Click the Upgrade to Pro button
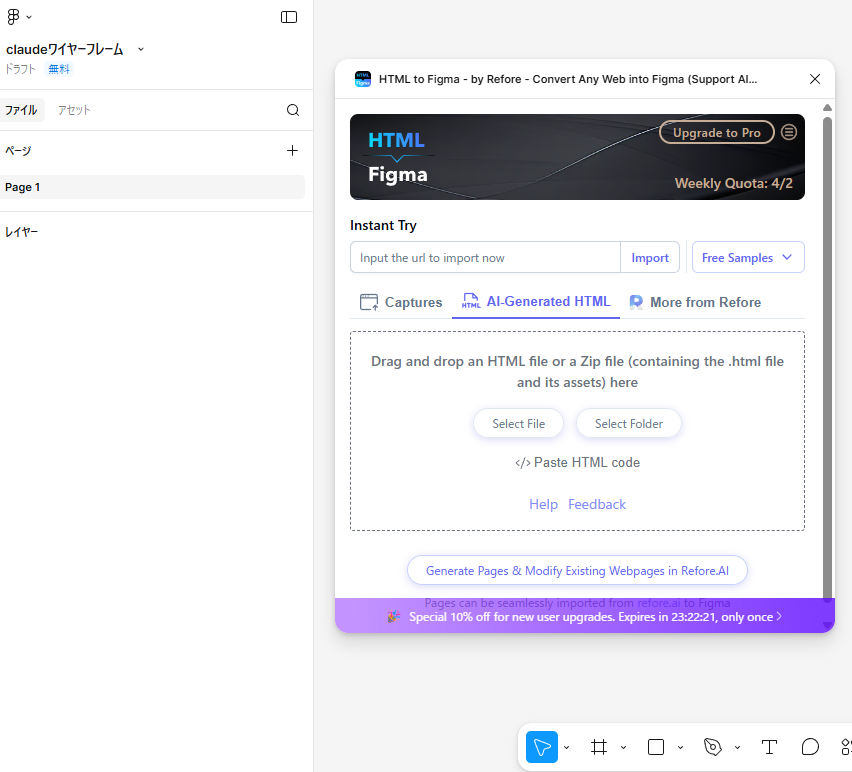This screenshot has height=772, width=852. [716, 132]
